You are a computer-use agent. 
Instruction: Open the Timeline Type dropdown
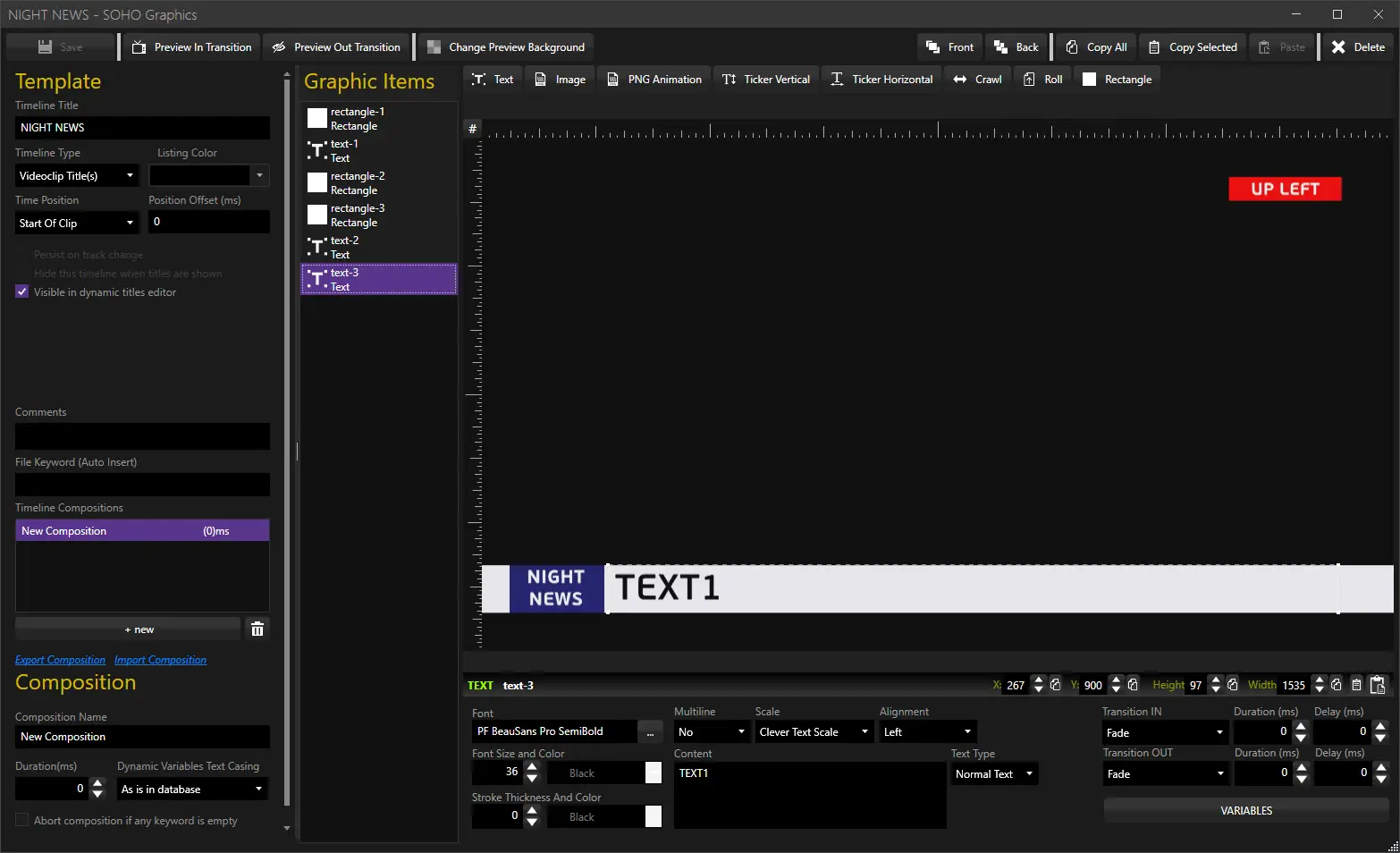click(x=77, y=176)
